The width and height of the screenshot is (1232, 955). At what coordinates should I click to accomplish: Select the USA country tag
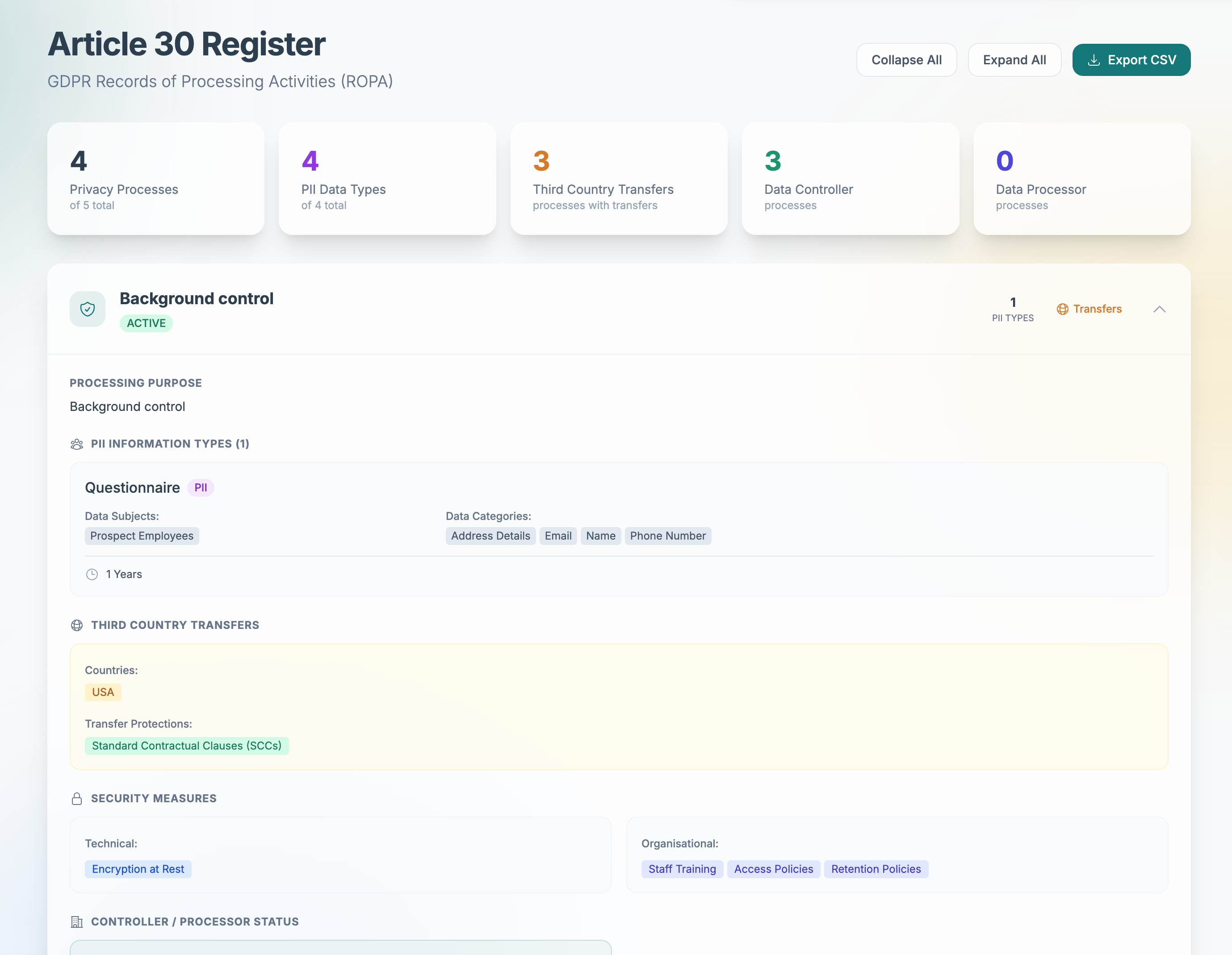(x=103, y=691)
